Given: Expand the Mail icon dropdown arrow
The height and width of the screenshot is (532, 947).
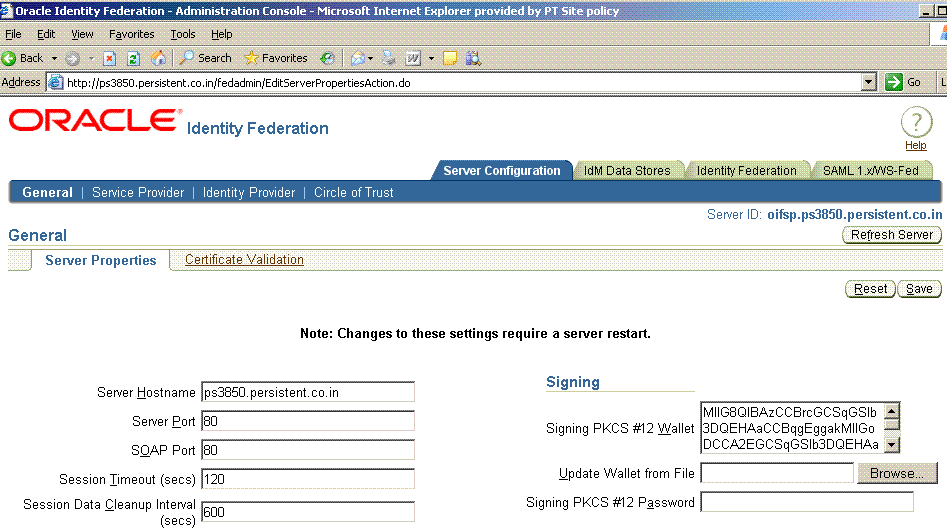Looking at the screenshot, I should 370,59.
